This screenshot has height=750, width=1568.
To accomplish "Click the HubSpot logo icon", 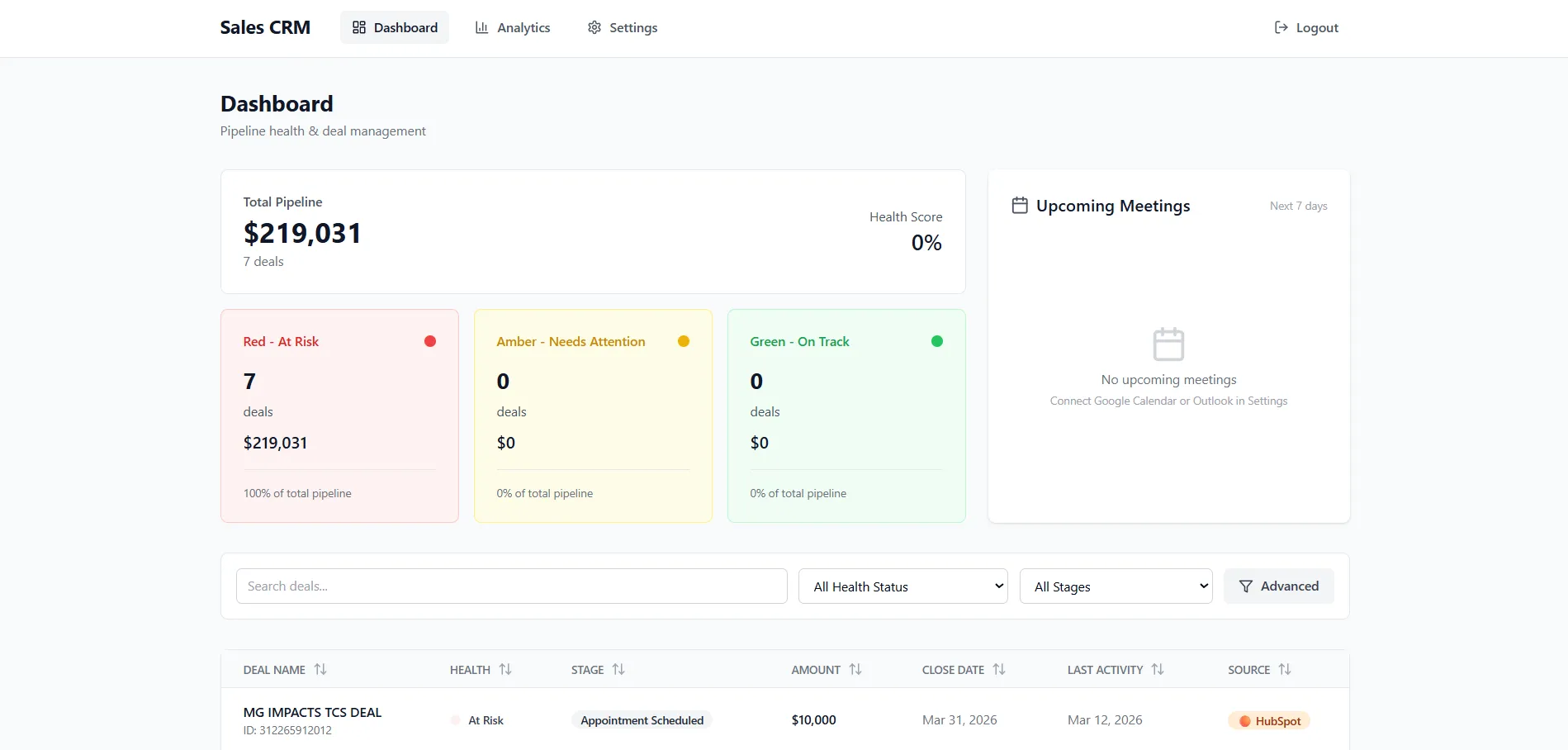I will pos(1245,721).
